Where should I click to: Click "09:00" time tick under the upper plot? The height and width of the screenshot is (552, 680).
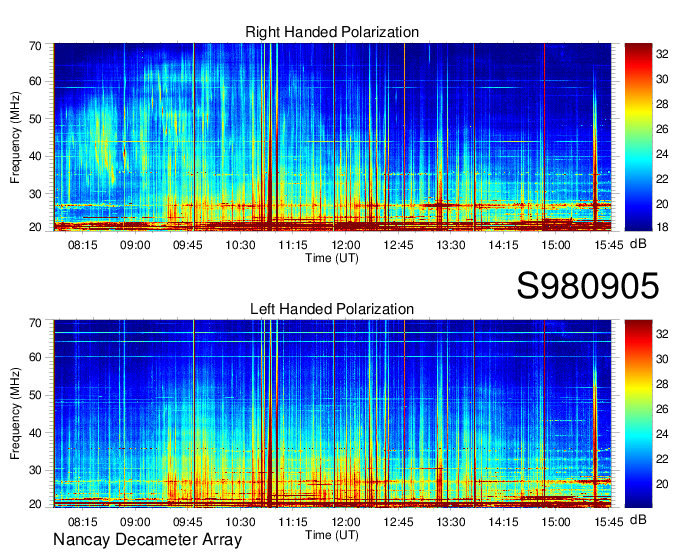(135, 245)
